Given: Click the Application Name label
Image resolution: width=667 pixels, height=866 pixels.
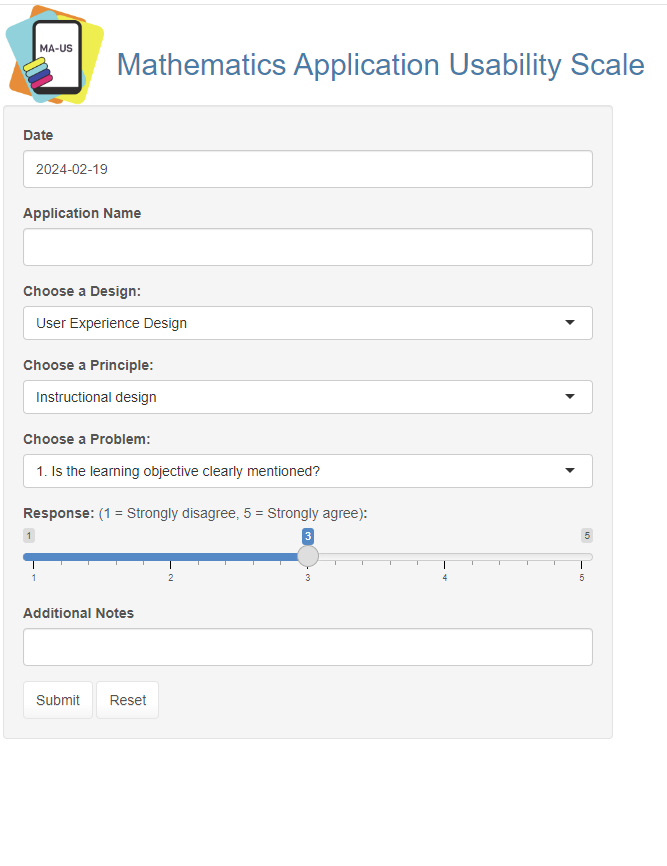Looking at the screenshot, I should (x=82, y=213).
